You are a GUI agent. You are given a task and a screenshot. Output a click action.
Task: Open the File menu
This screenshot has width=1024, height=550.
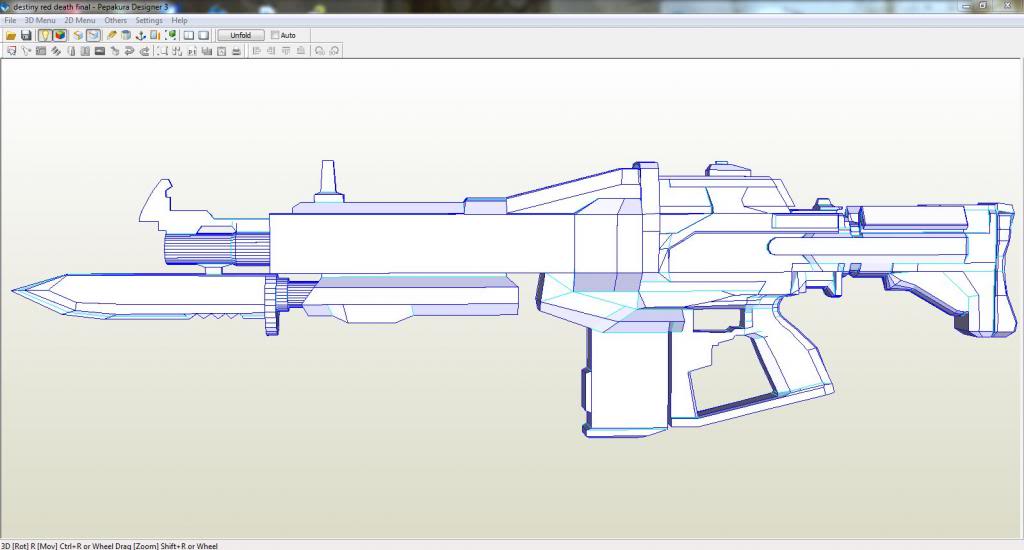point(10,20)
